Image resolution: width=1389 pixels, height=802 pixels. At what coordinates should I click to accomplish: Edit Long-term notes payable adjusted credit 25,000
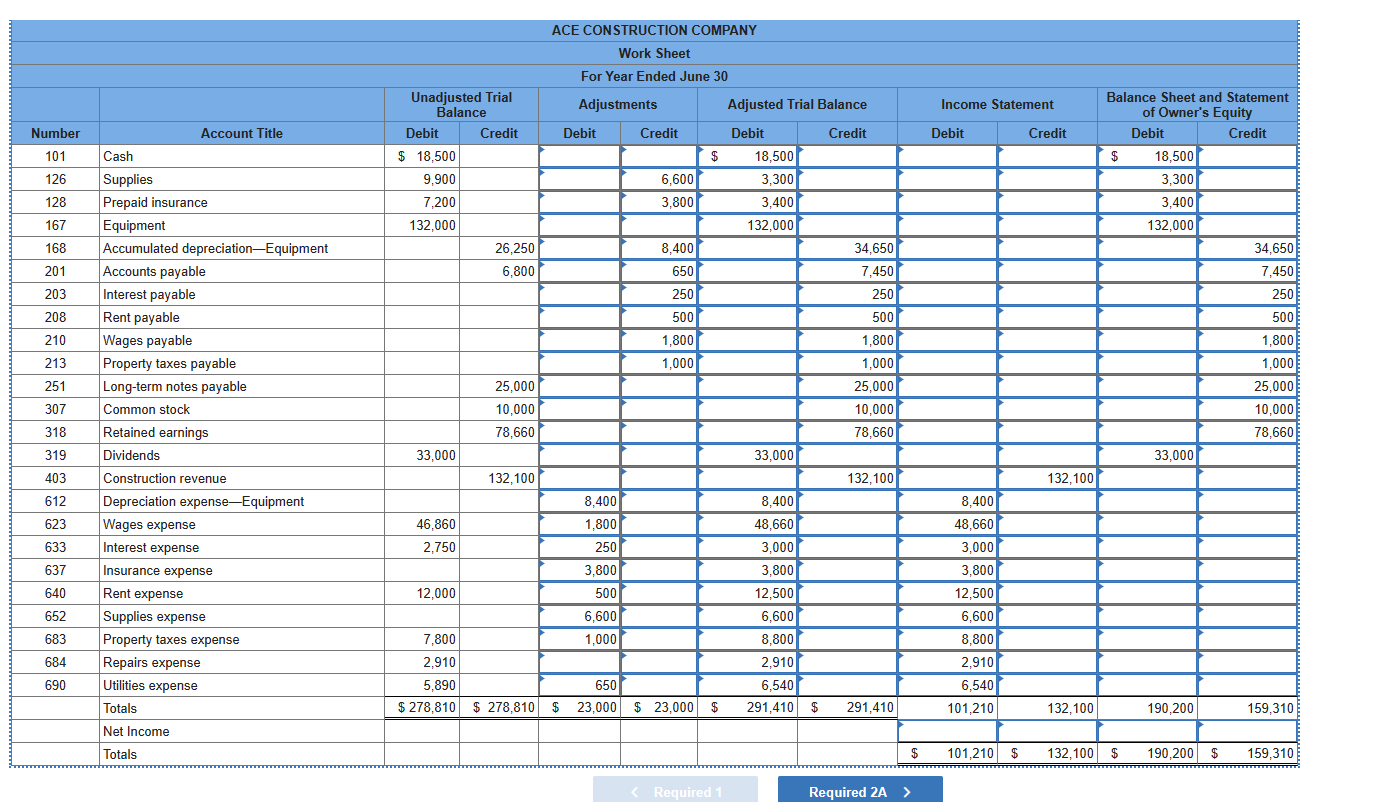(847, 386)
